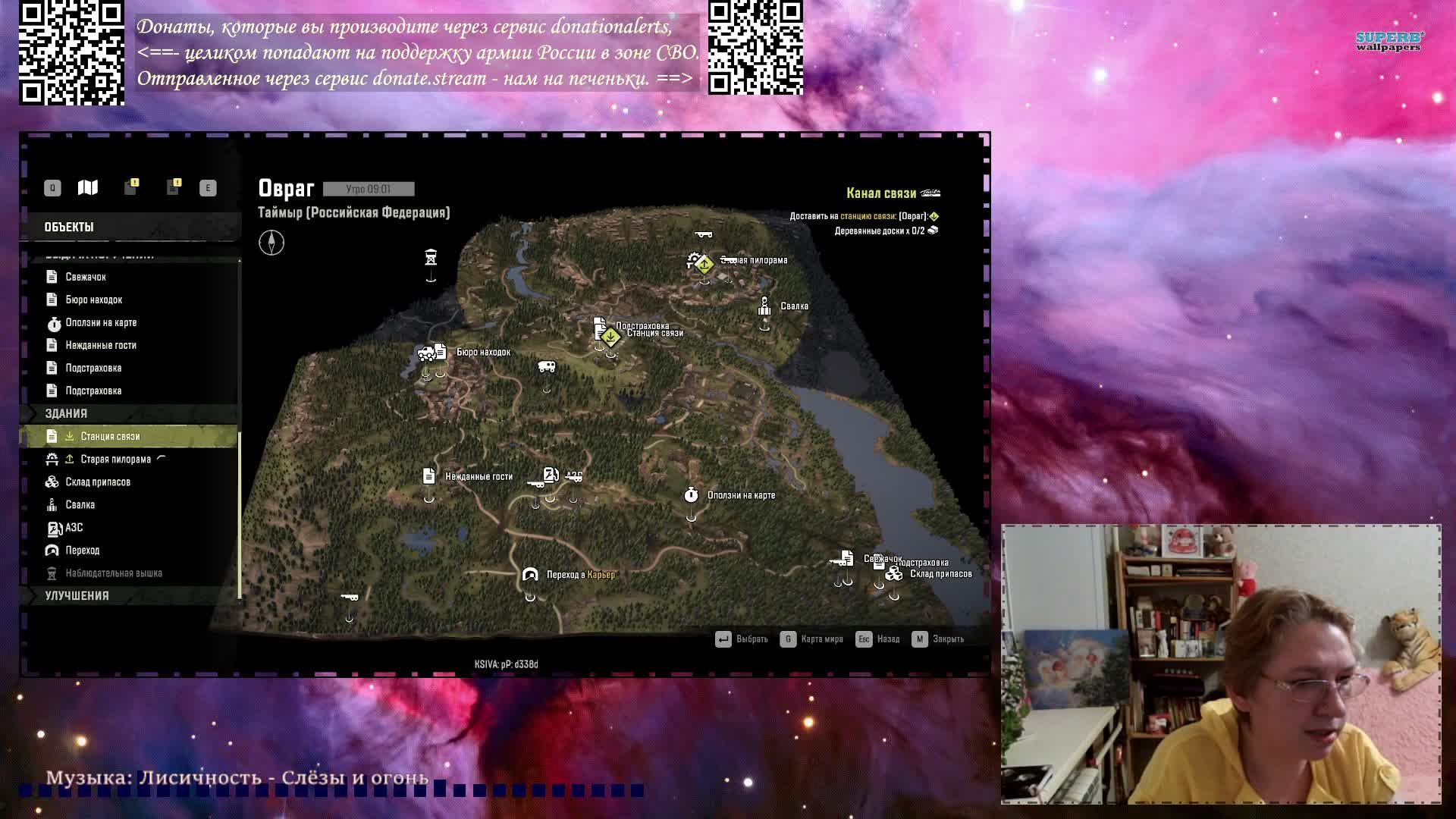Click the compass icon on the map
The image size is (1456, 819).
click(271, 243)
